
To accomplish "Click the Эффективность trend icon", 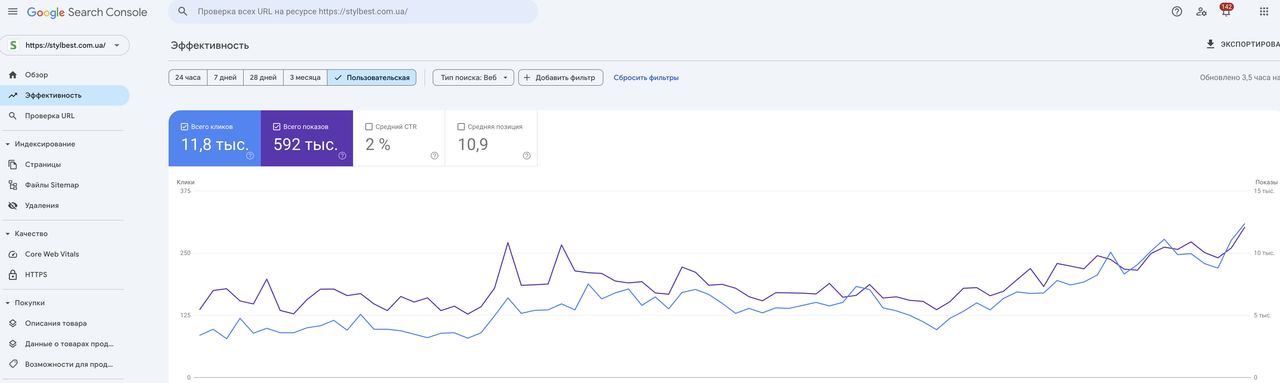I will 13,95.
